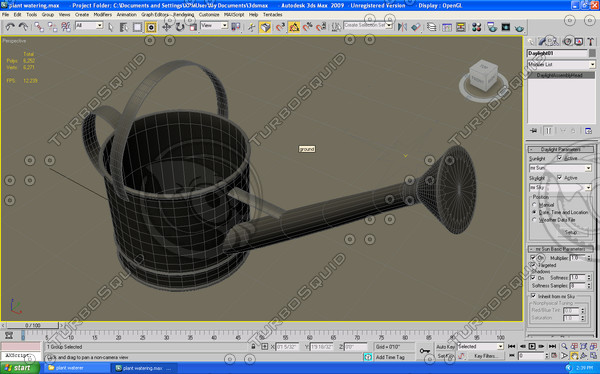Click the Undo arrow icon

(x=10, y=26)
